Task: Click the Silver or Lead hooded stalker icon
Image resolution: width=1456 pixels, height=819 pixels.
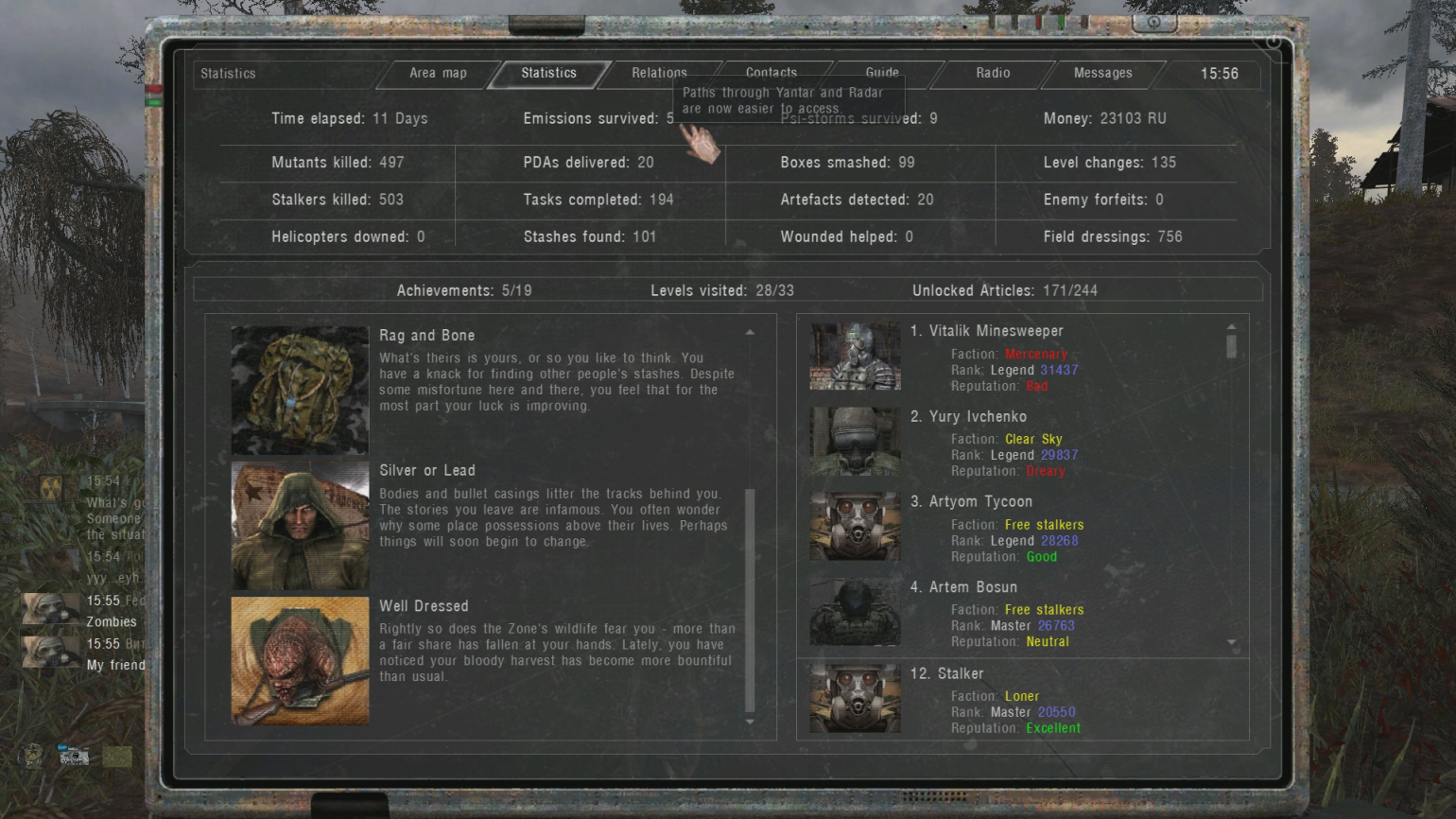Action: pos(300,525)
